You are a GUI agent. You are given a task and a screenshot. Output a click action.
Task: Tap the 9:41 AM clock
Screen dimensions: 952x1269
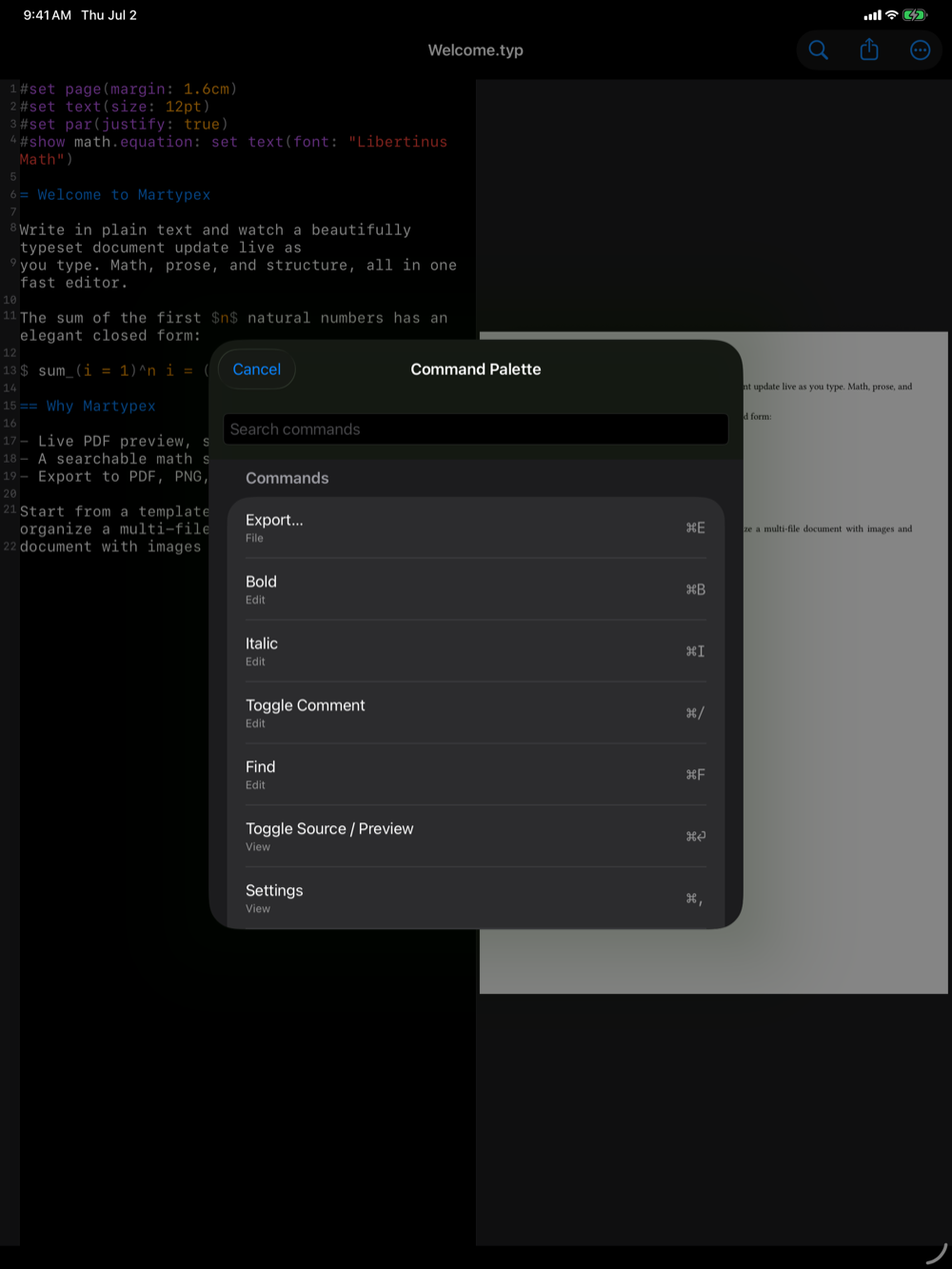(x=48, y=15)
